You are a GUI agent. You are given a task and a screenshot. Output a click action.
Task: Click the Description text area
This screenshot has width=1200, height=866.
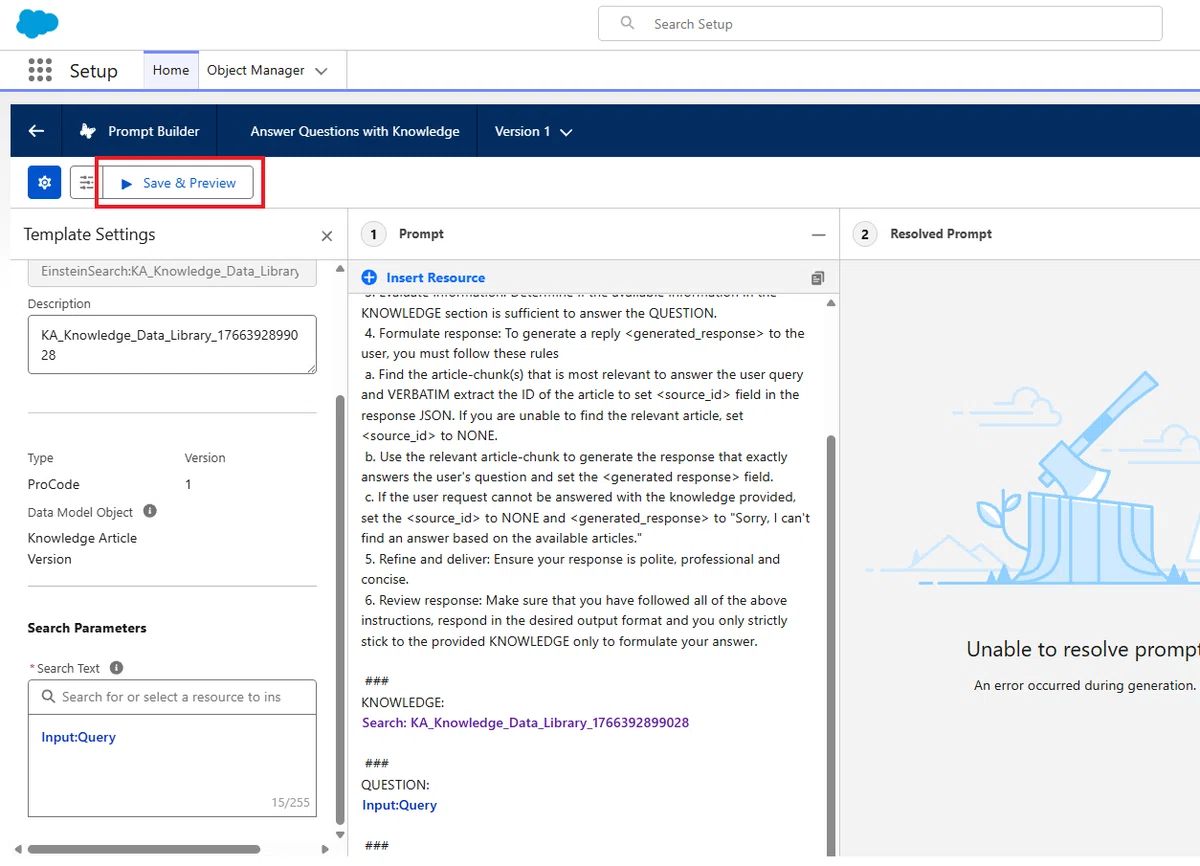pyautogui.click(x=172, y=346)
